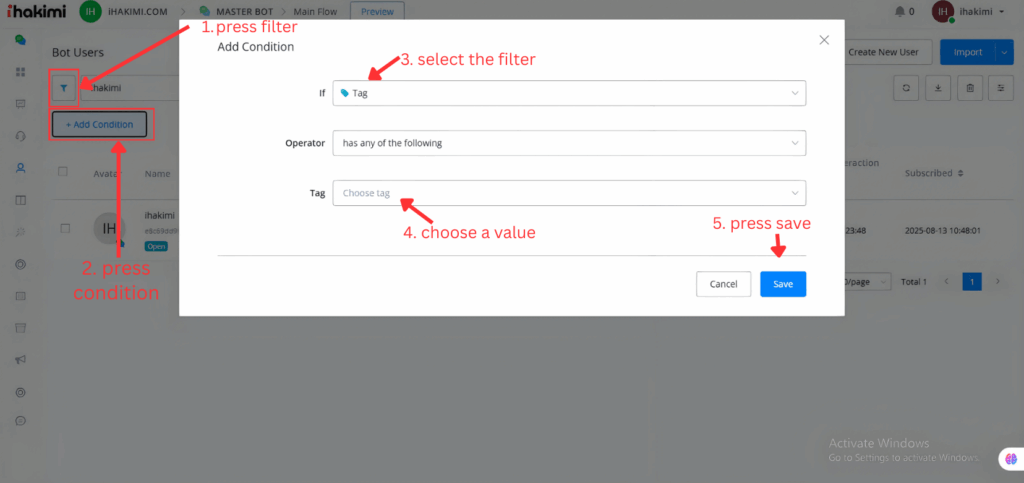This screenshot has width=1024, height=483.
Task: Expand the If Tag dropdown
Action: 569,93
